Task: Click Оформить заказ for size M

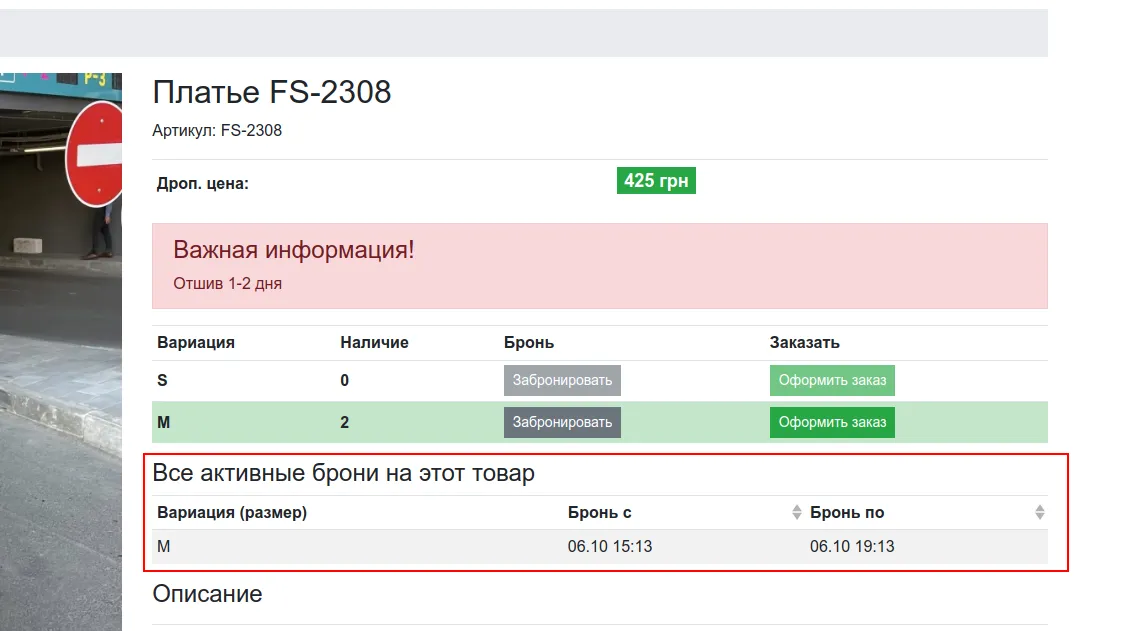Action: coord(832,423)
